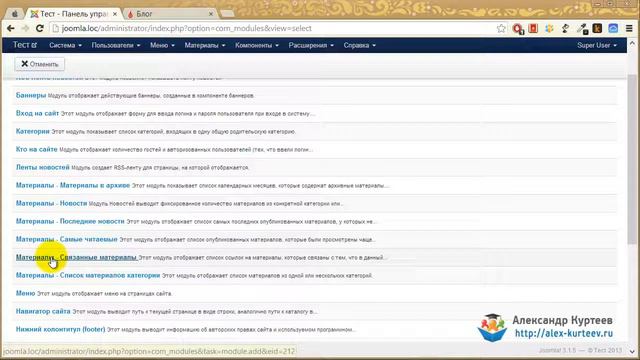Choose the Кто на сайте module
The image size is (640, 360).
pyautogui.click(x=36, y=149)
